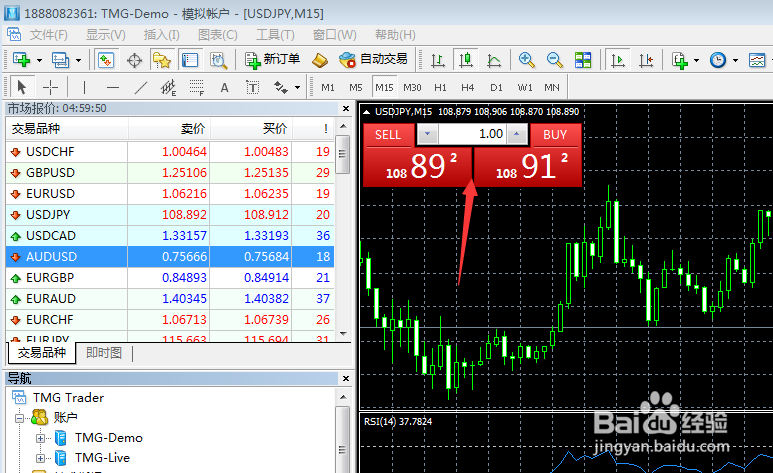Switch to the 交易品种 tab
This screenshot has height=473, width=773.
[x=42, y=353]
